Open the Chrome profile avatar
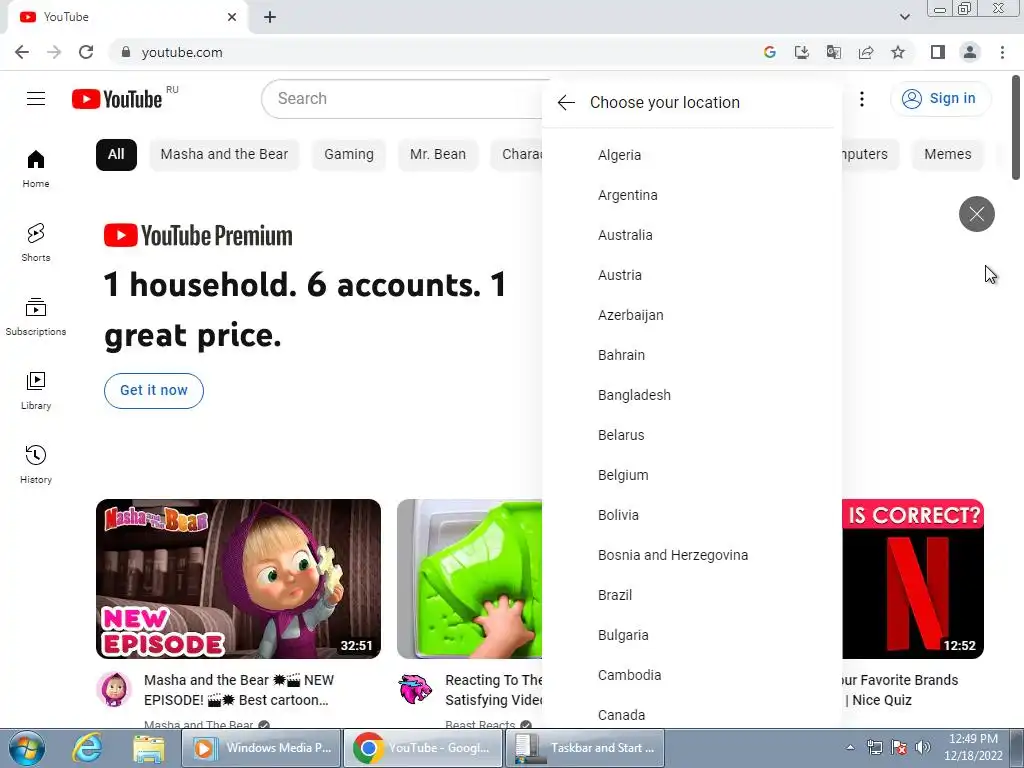The image size is (1024, 768). pyautogui.click(x=970, y=52)
